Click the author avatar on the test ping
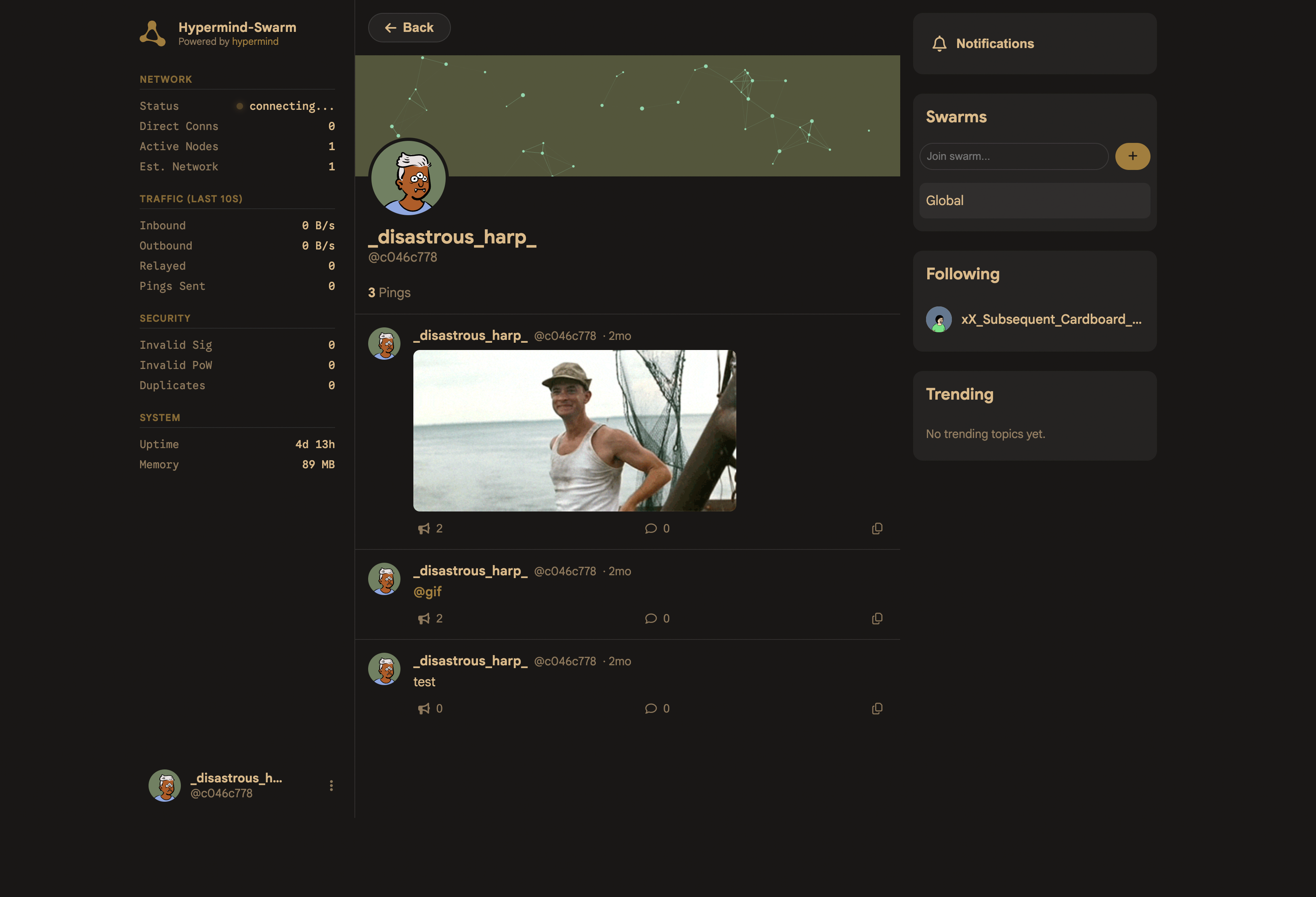 (384, 669)
